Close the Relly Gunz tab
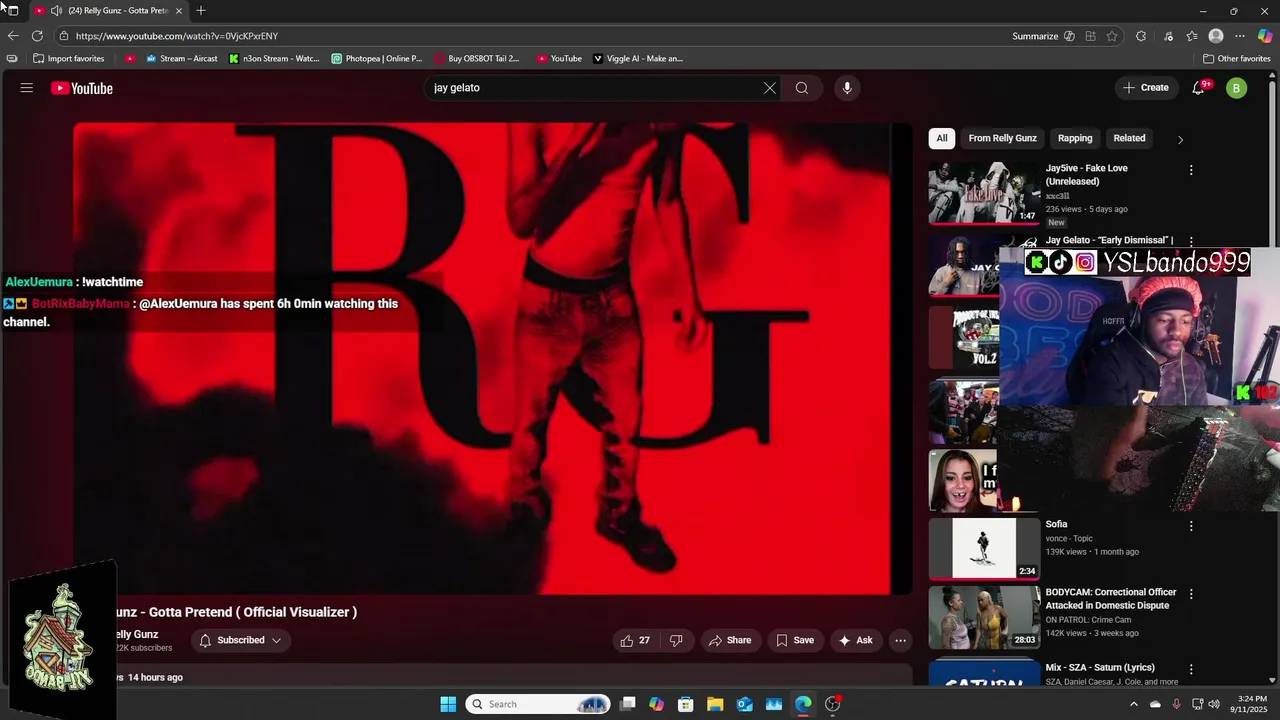Viewport: 1280px width, 720px height. click(x=178, y=10)
